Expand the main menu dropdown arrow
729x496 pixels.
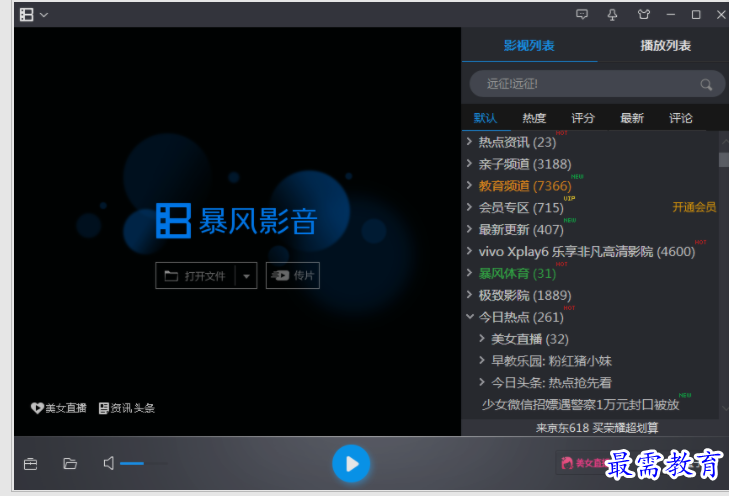point(44,15)
